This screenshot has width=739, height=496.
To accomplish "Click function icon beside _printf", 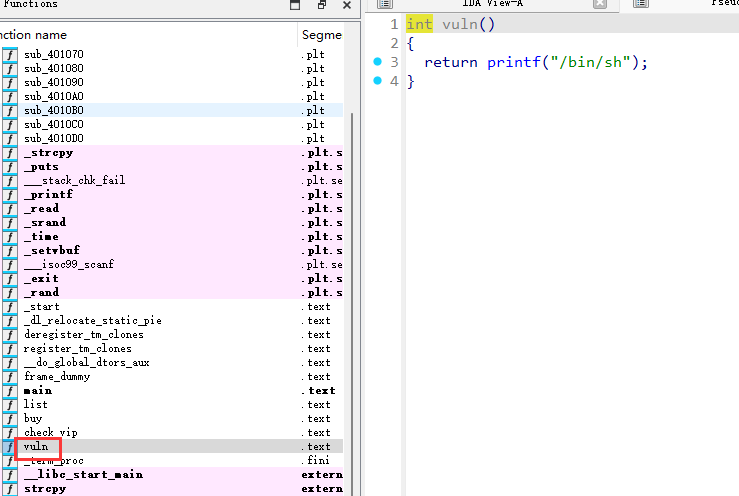I will point(10,194).
